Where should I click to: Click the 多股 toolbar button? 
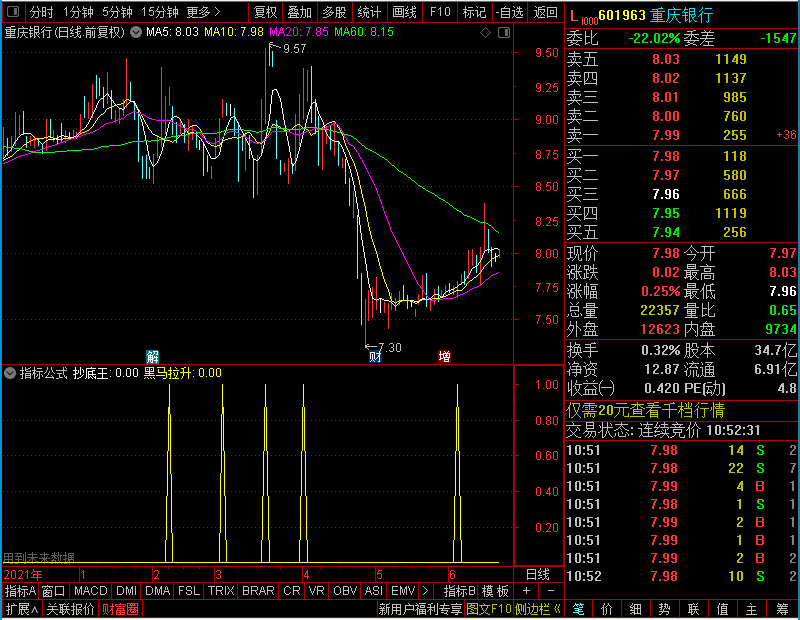[x=334, y=12]
